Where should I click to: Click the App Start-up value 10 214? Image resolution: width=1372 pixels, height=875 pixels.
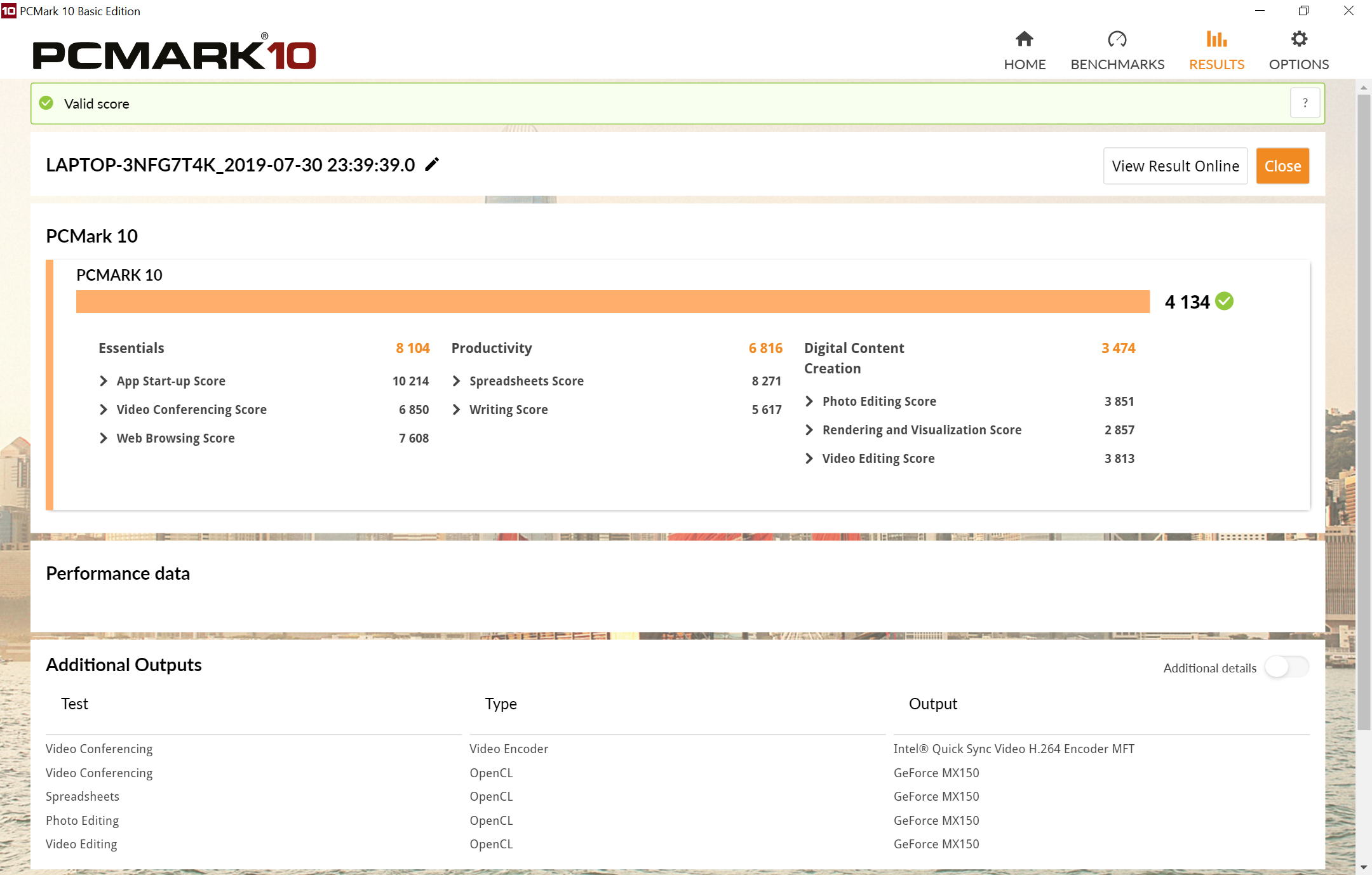(410, 381)
